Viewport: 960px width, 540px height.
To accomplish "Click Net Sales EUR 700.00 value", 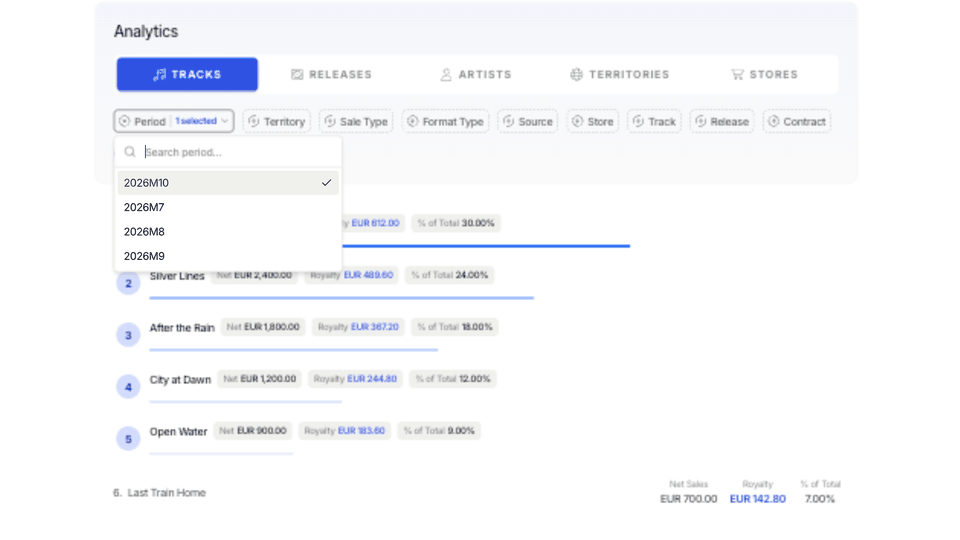I will 688,499.
